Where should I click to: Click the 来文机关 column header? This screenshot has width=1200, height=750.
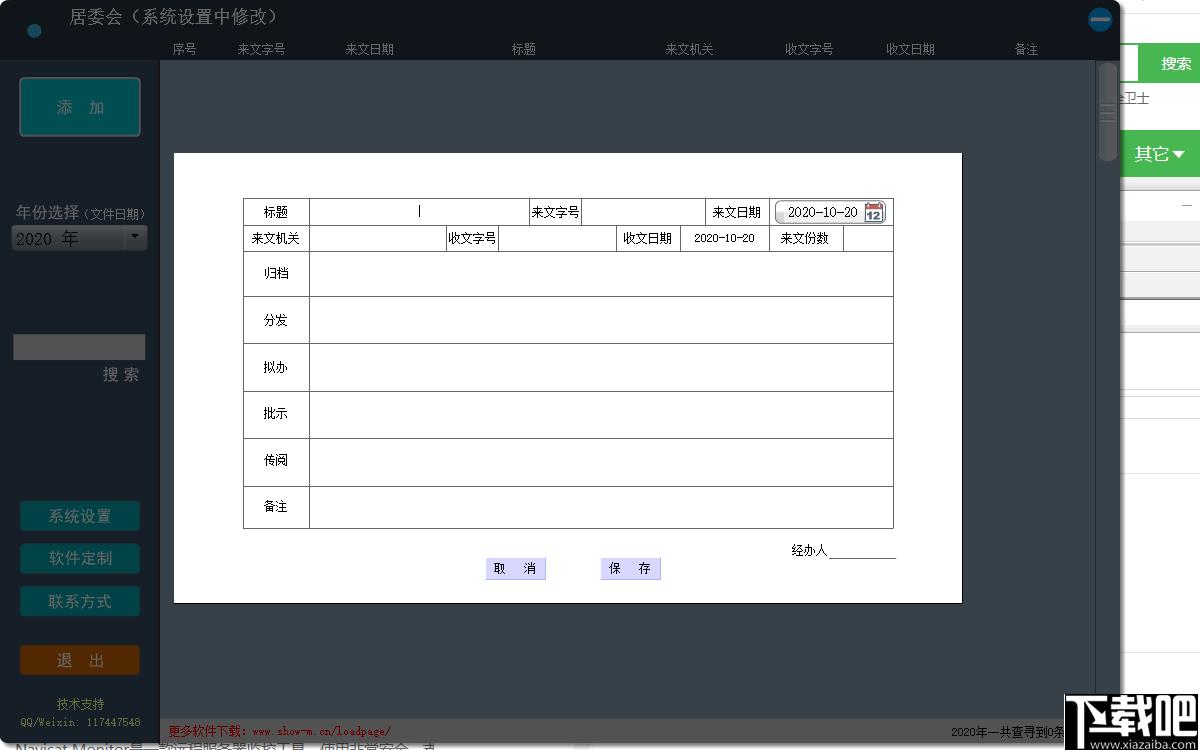coord(690,49)
